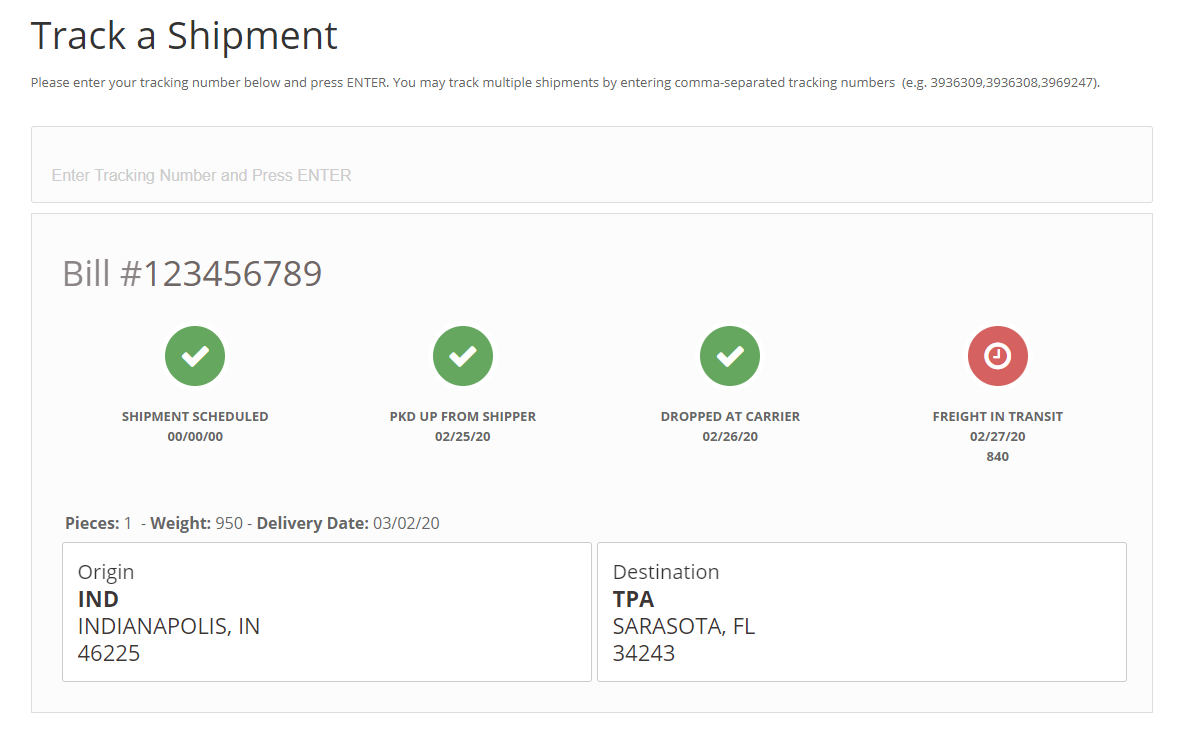Click the Delivery Date 03/02/20 value

tap(406, 523)
